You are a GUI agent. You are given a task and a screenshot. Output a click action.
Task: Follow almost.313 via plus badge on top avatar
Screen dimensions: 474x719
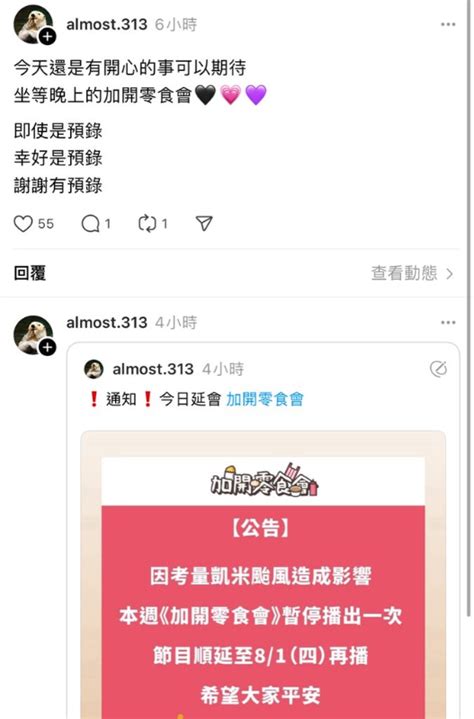pyautogui.click(x=47, y=36)
